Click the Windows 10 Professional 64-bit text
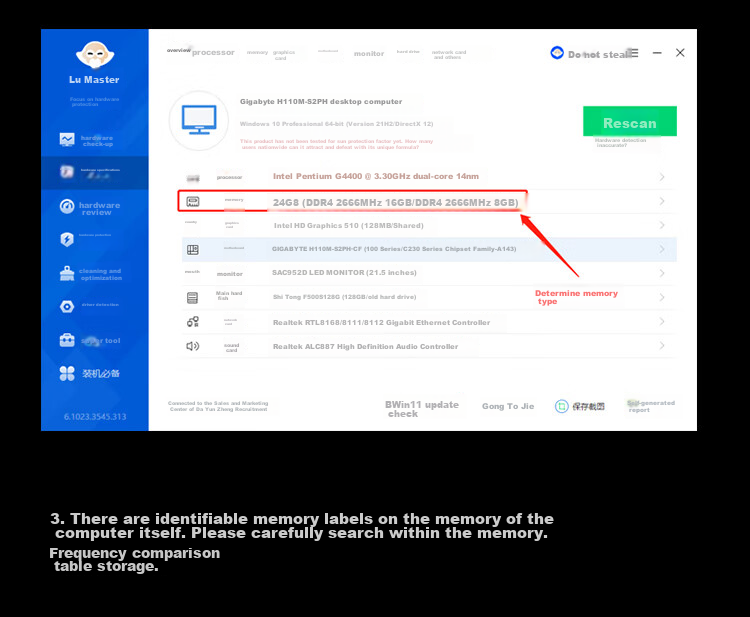Image resolution: width=750 pixels, height=617 pixels. tap(336, 124)
